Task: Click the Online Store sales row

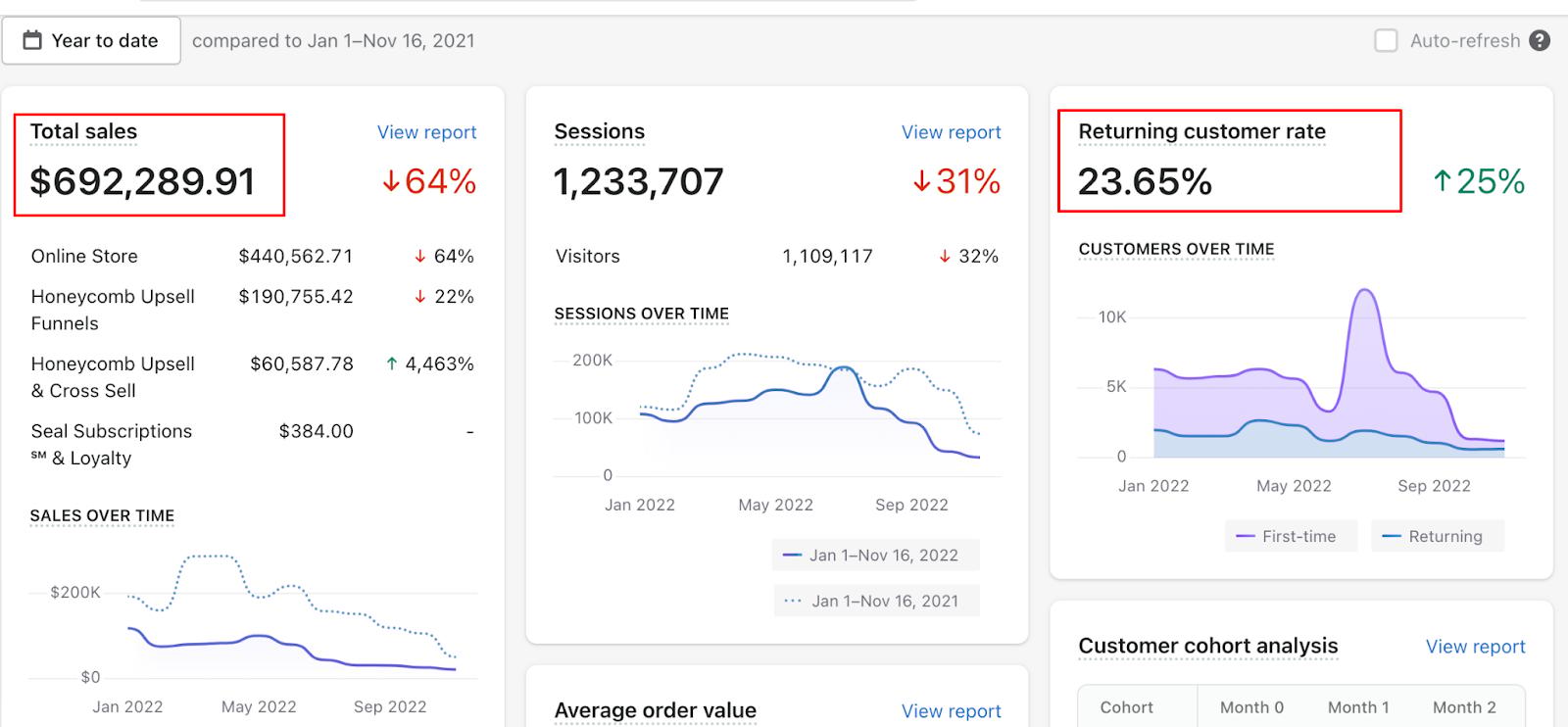Action: pos(253,256)
